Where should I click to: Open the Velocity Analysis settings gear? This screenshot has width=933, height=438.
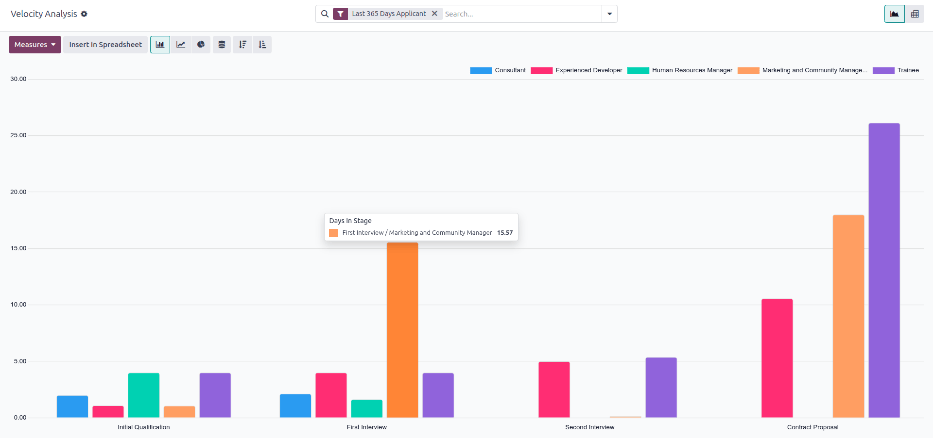84,14
